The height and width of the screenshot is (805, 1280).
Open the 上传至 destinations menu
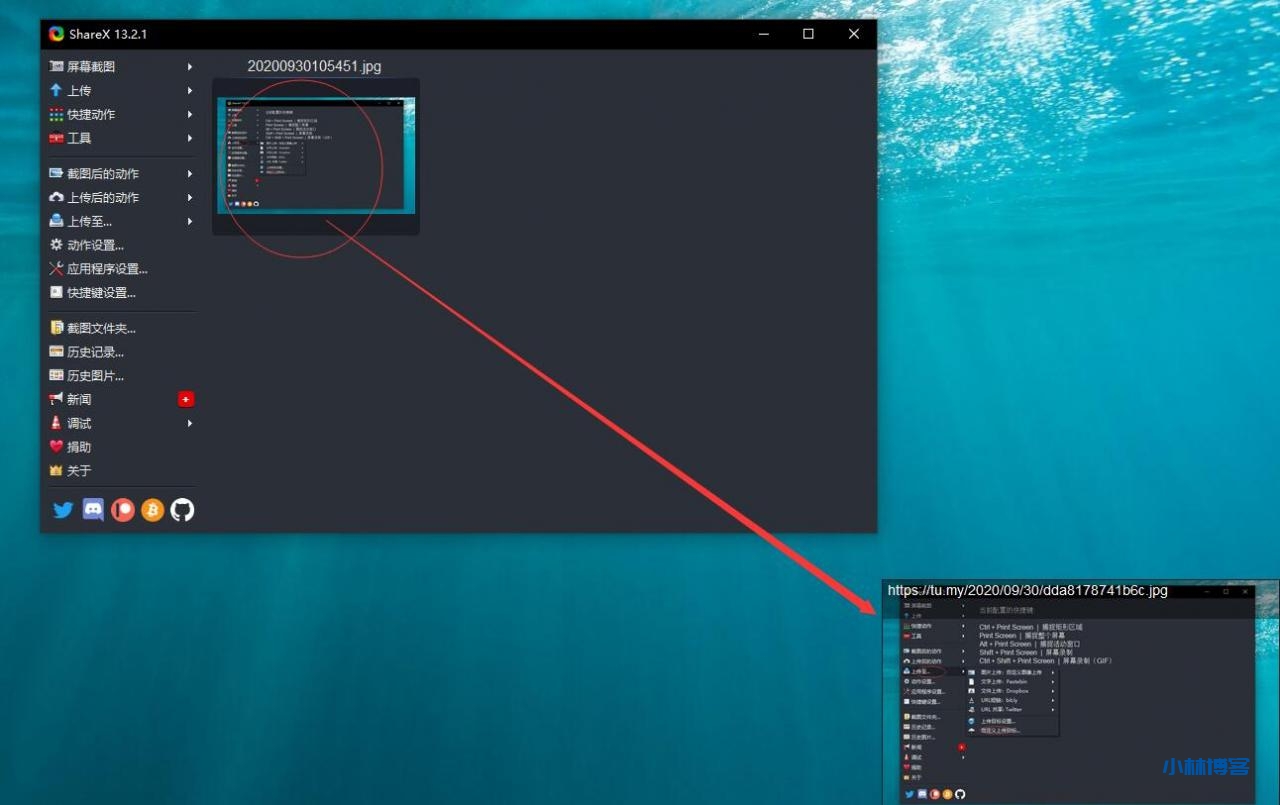[x=89, y=222]
